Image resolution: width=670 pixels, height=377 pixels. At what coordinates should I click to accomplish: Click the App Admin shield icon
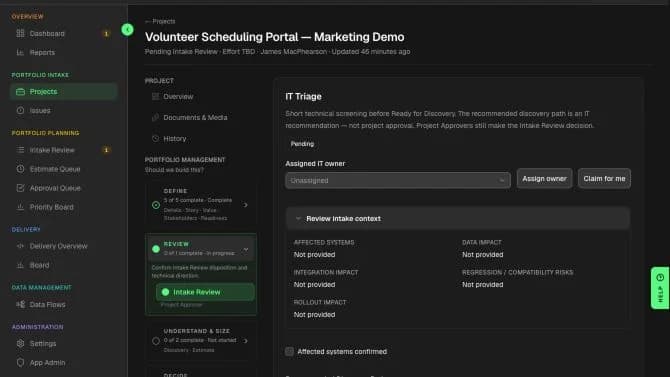pos(20,362)
